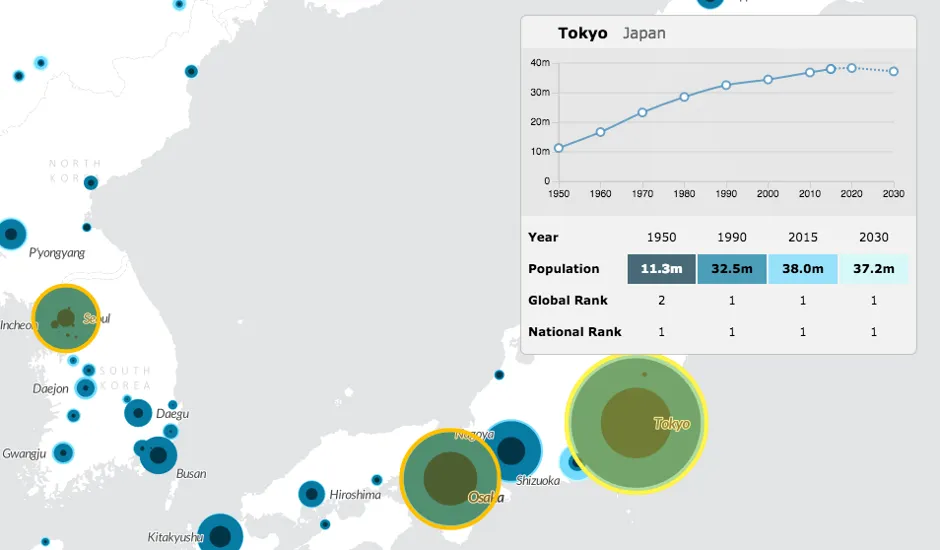Click the Population row label

tap(564, 269)
